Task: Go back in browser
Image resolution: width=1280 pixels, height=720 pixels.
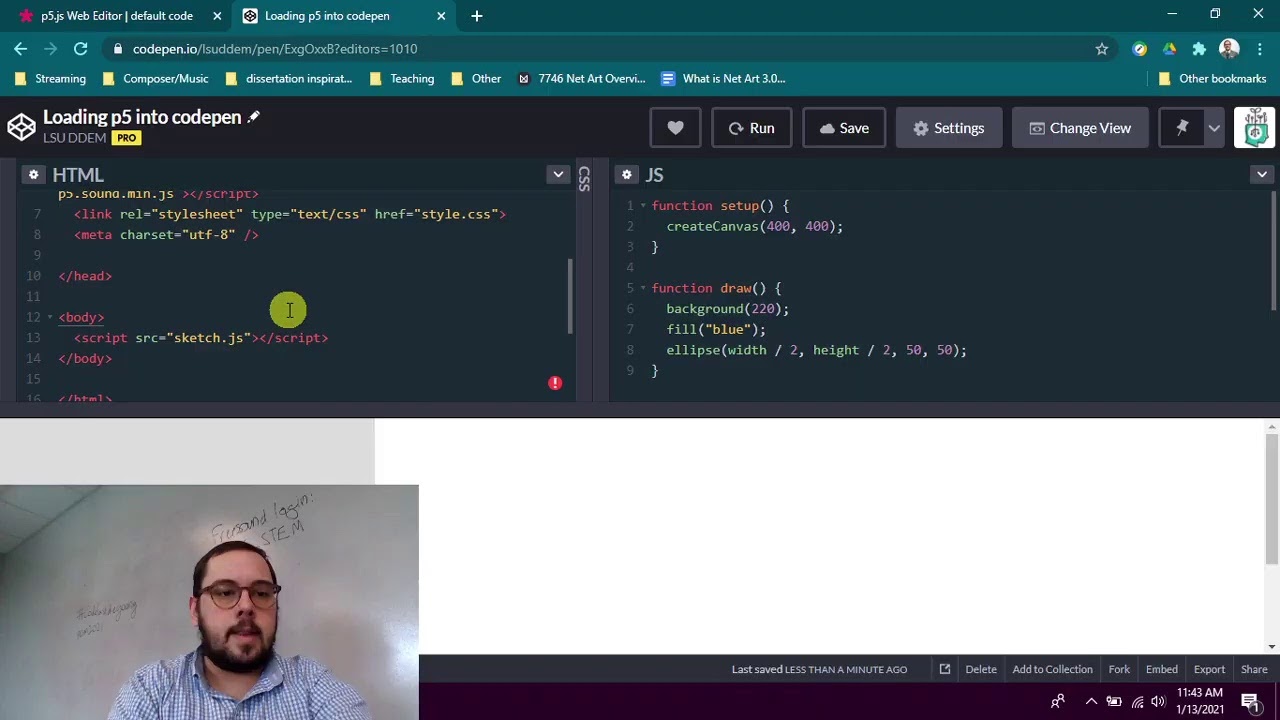Action: [x=21, y=48]
